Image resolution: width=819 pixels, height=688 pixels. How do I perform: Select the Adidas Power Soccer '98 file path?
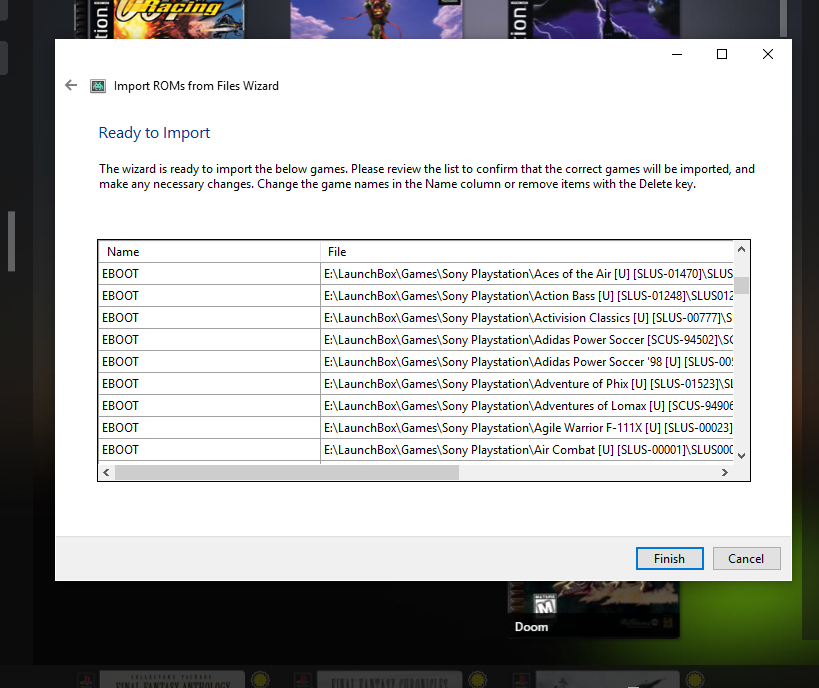(526, 362)
